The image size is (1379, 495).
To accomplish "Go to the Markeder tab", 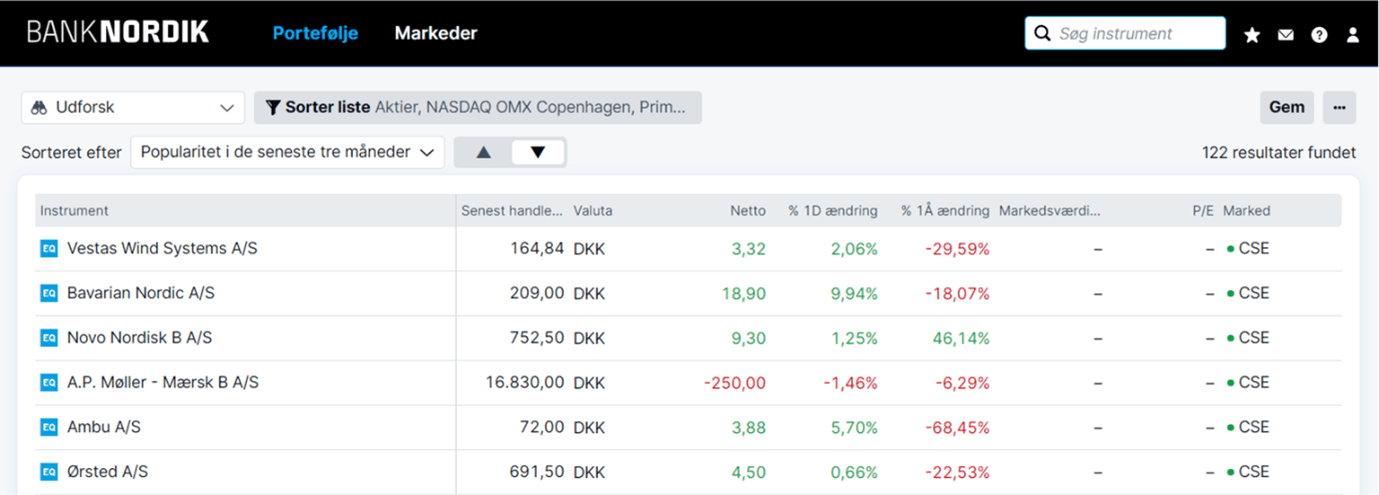I will pyautogui.click(x=436, y=33).
